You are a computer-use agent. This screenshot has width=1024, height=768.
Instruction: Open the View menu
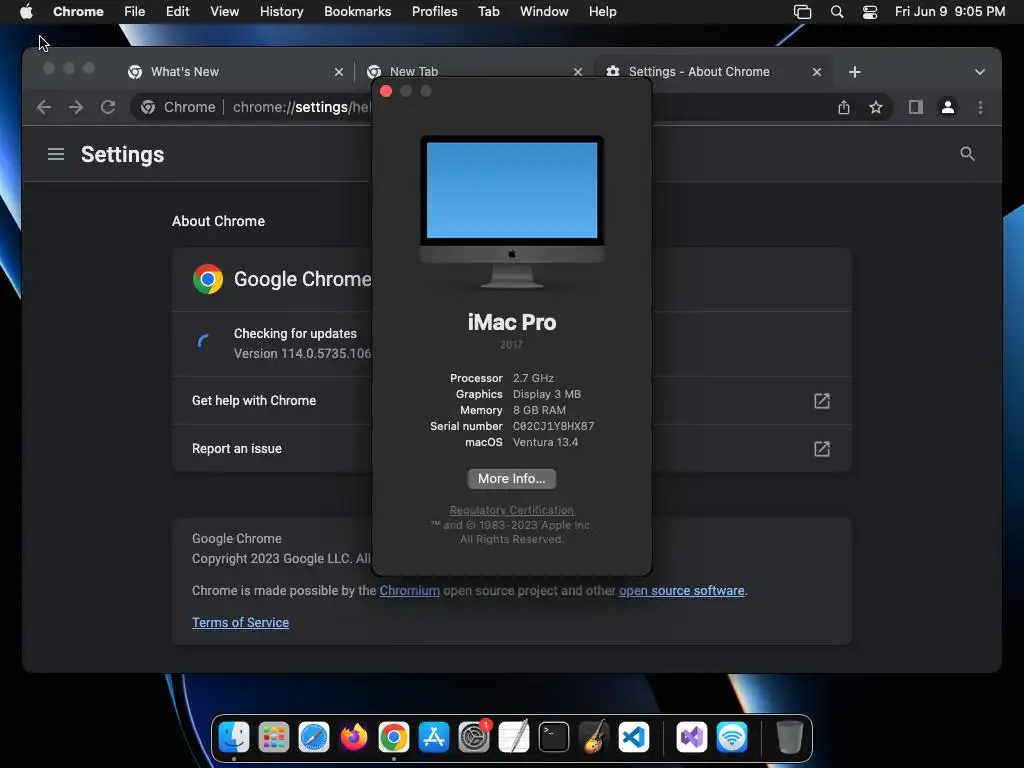click(x=224, y=12)
